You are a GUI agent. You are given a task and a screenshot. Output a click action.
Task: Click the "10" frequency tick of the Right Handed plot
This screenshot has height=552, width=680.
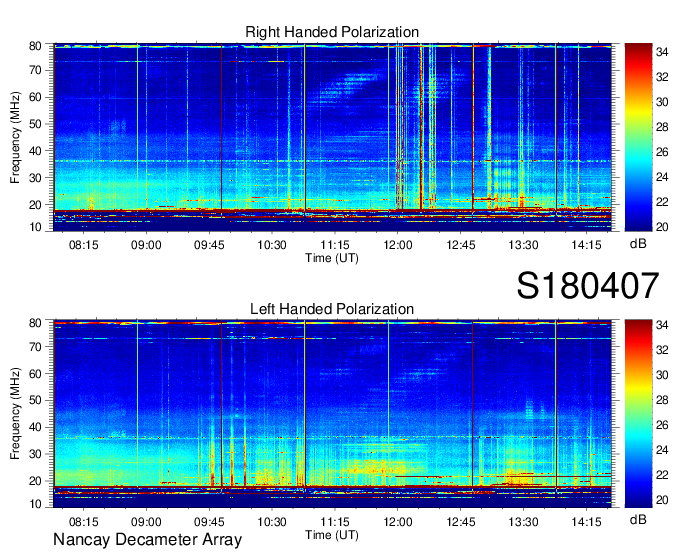click(35, 227)
